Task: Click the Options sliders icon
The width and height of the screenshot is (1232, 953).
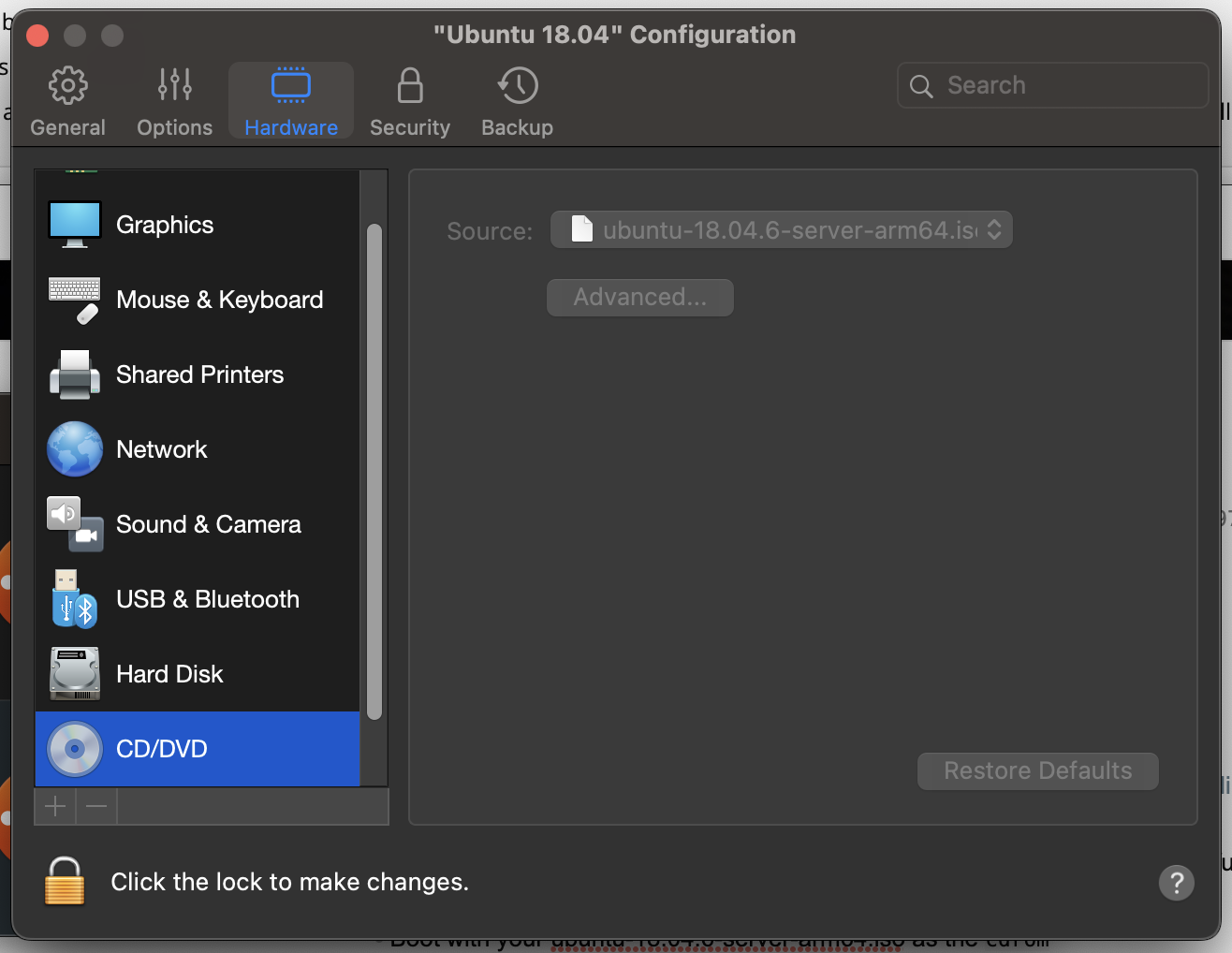Action: coord(175,85)
